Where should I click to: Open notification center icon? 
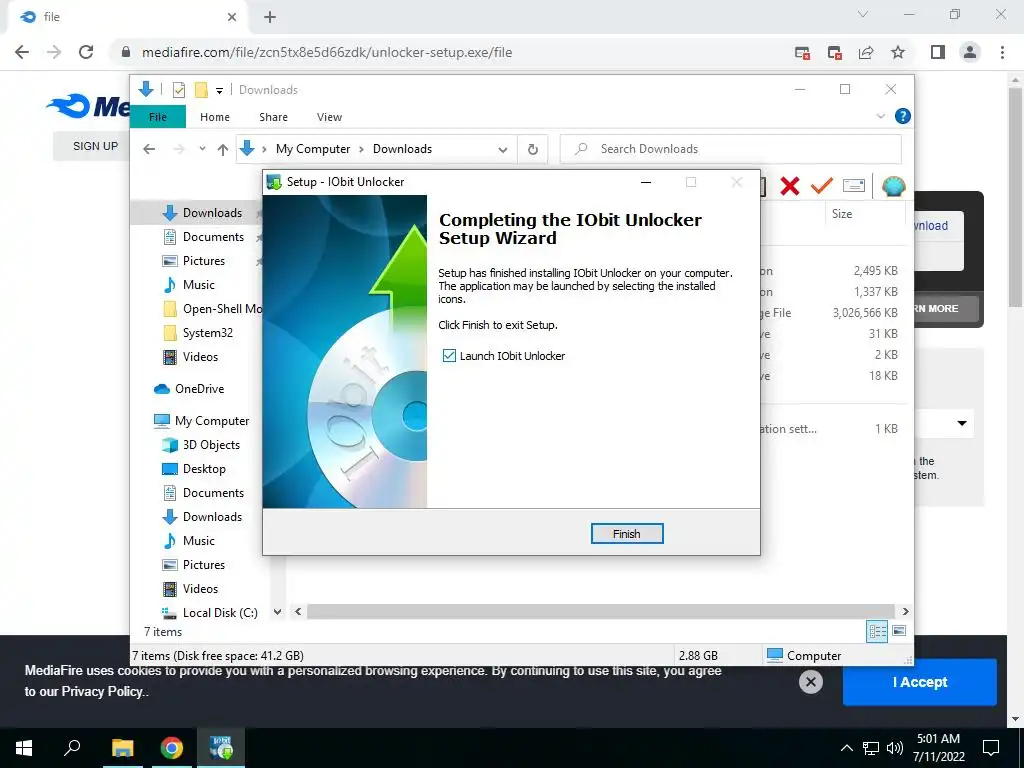pyautogui.click(x=991, y=748)
